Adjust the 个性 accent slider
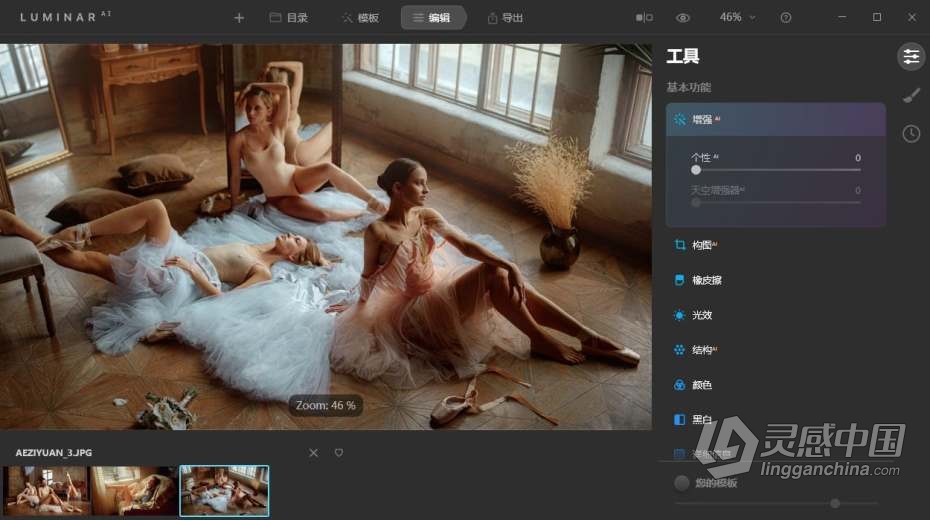Image resolution: width=930 pixels, height=520 pixels. pyautogui.click(x=778, y=170)
